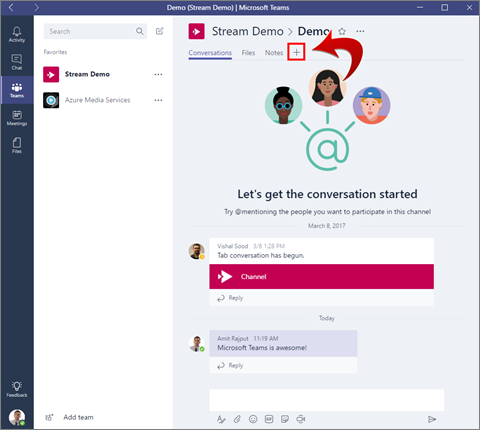Open the Meetings section
The image size is (480, 430).
pos(17,118)
